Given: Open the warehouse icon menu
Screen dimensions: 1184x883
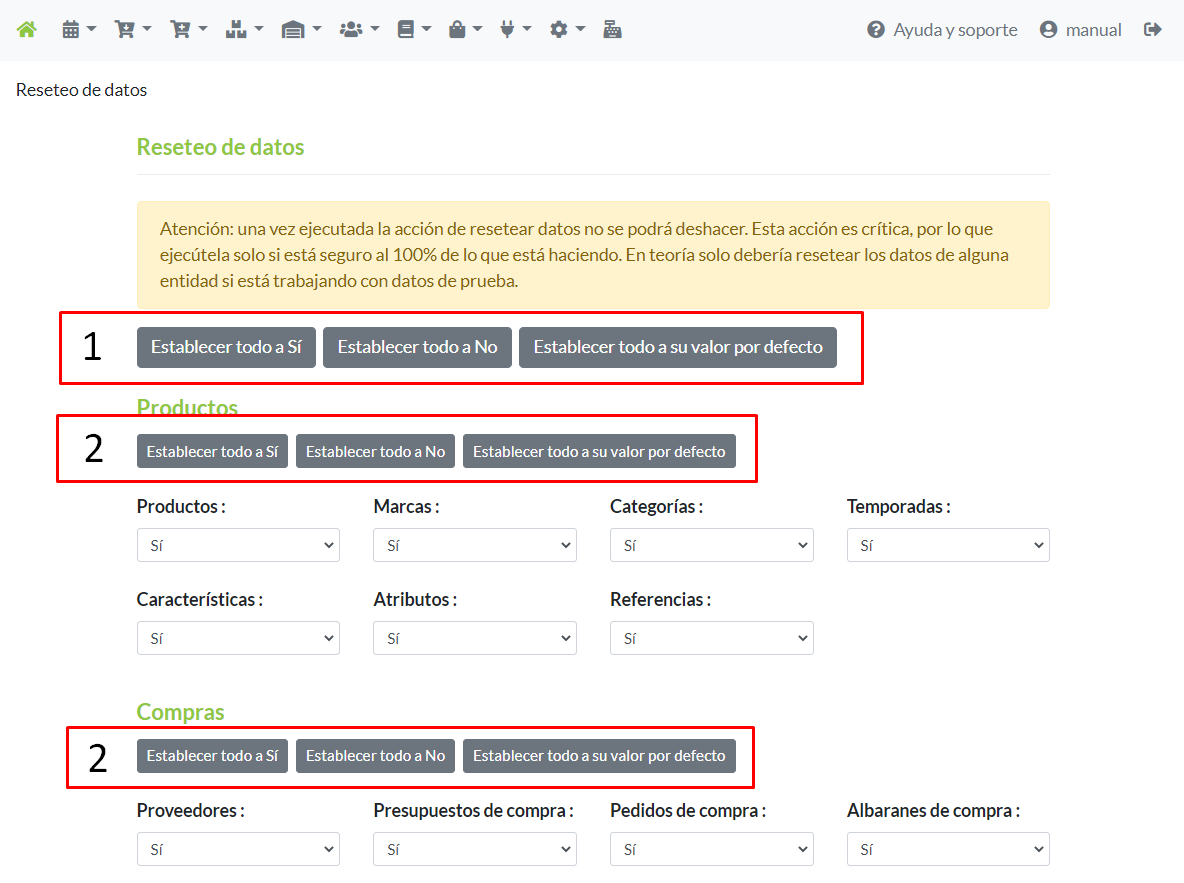Looking at the screenshot, I should tap(300, 30).
